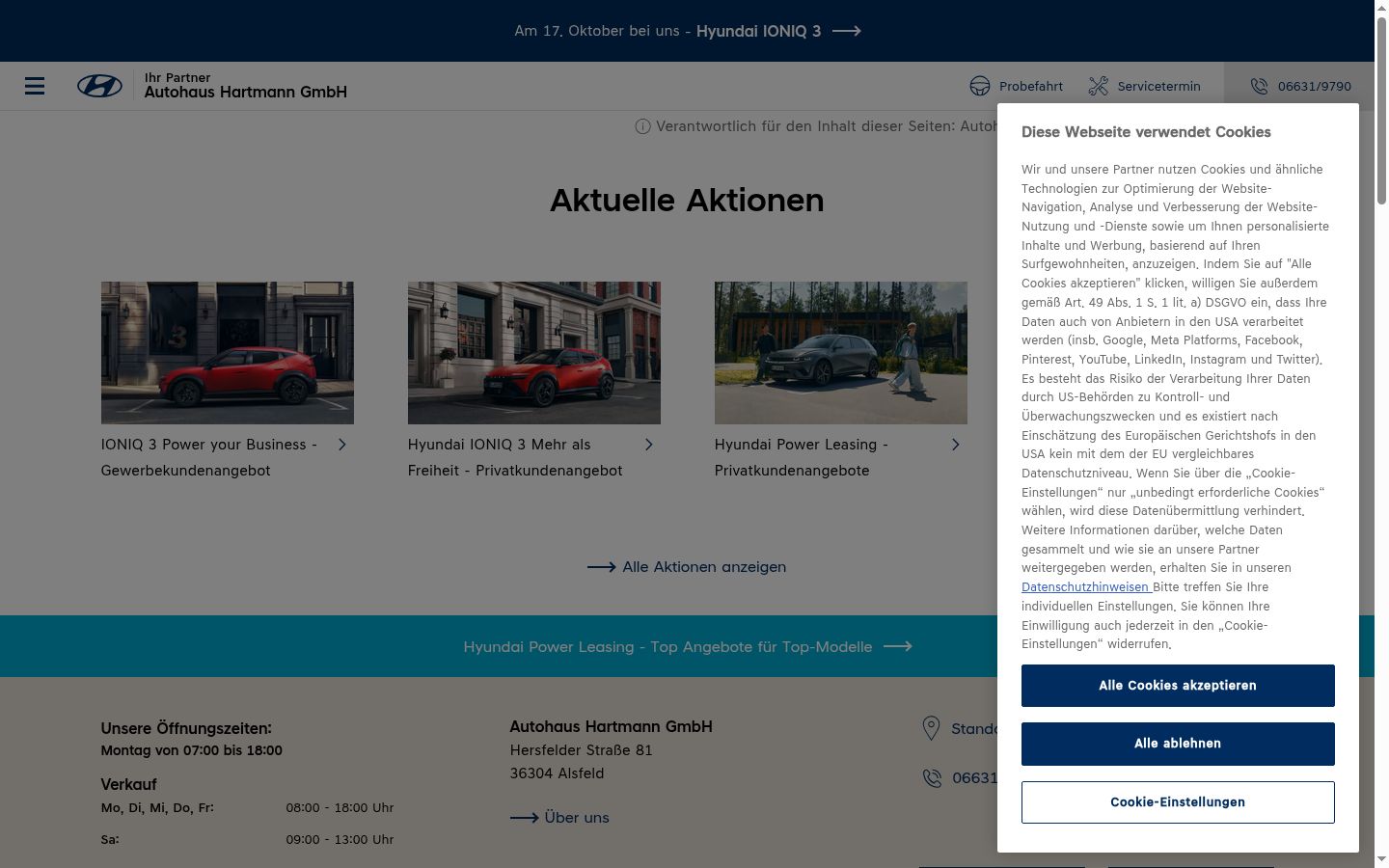Open Hyundai Power Leasing Privatkundenangebote text
This screenshot has width=1389, height=868.
pyautogui.click(x=802, y=457)
